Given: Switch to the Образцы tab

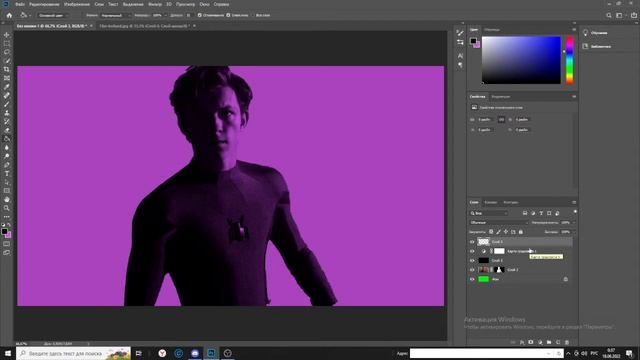Looking at the screenshot, I should point(492,30).
